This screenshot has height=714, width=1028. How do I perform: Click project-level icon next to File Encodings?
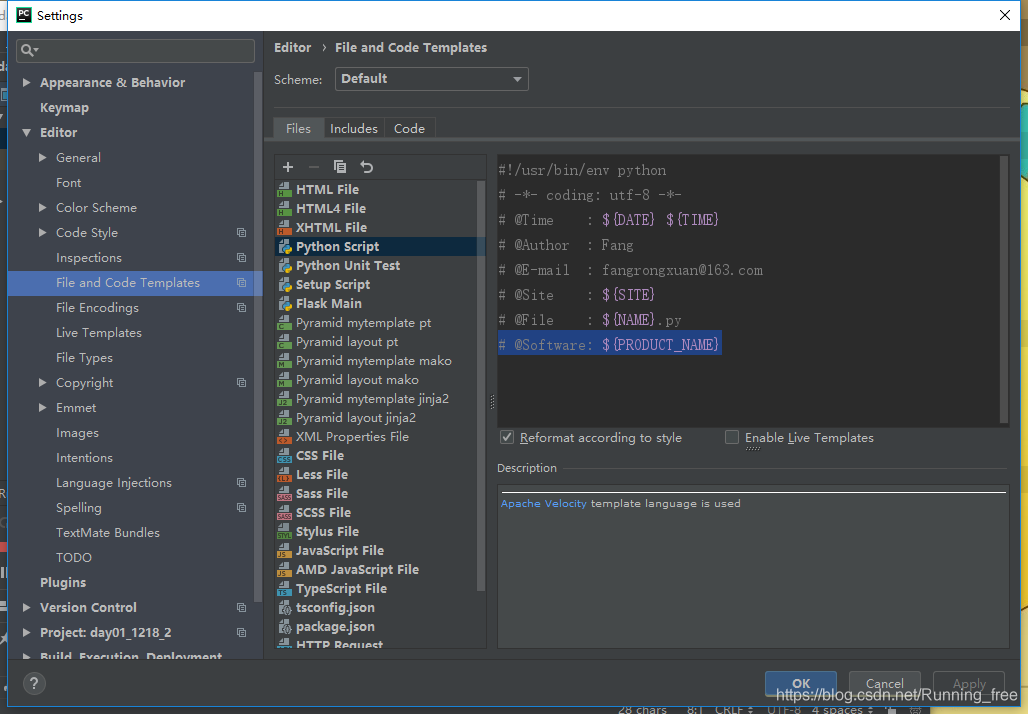pos(241,307)
